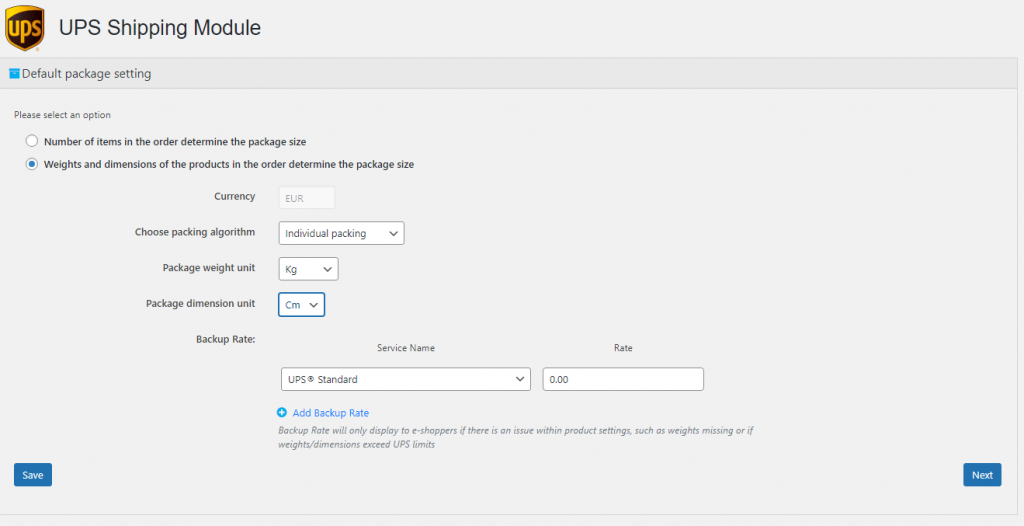Viewport: 1024px width, 526px height.
Task: Click the UPS shield logo
Action: click(25, 28)
